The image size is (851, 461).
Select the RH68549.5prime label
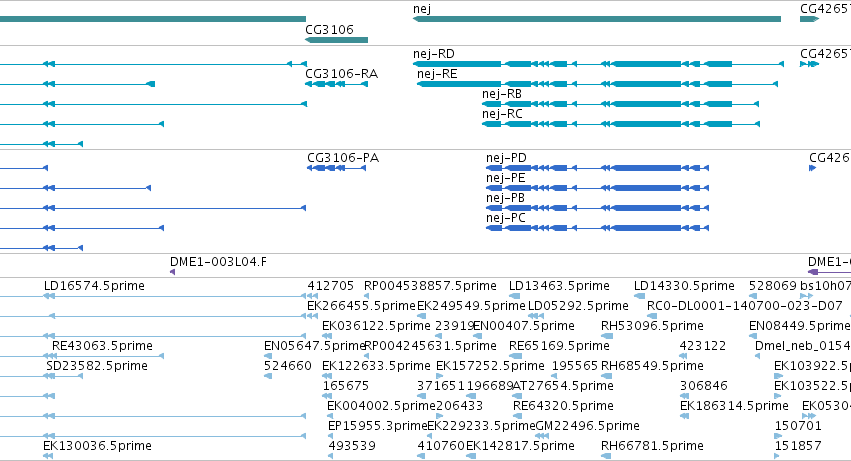click(x=652, y=366)
